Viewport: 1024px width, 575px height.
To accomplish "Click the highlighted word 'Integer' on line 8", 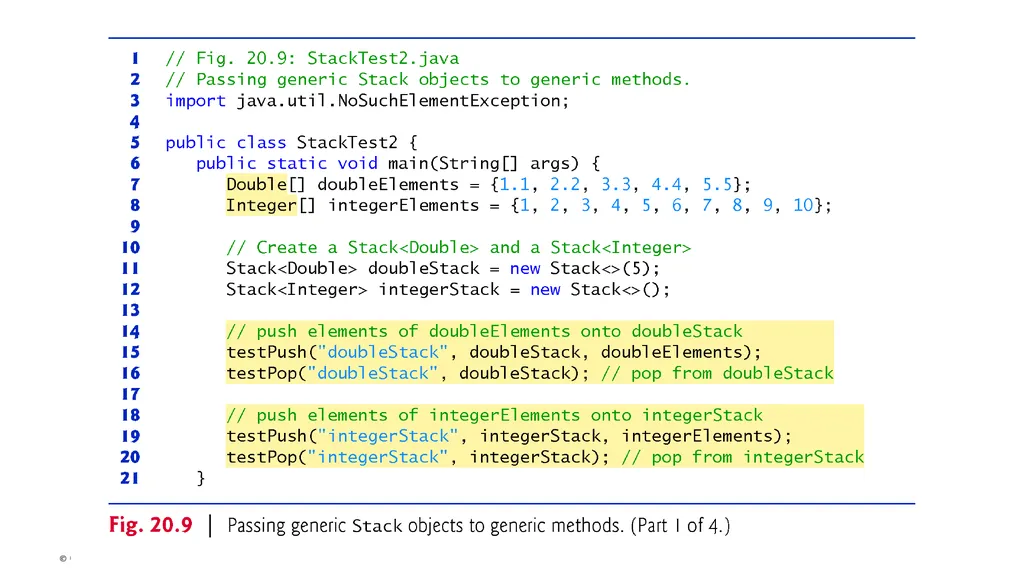I will [x=261, y=205].
